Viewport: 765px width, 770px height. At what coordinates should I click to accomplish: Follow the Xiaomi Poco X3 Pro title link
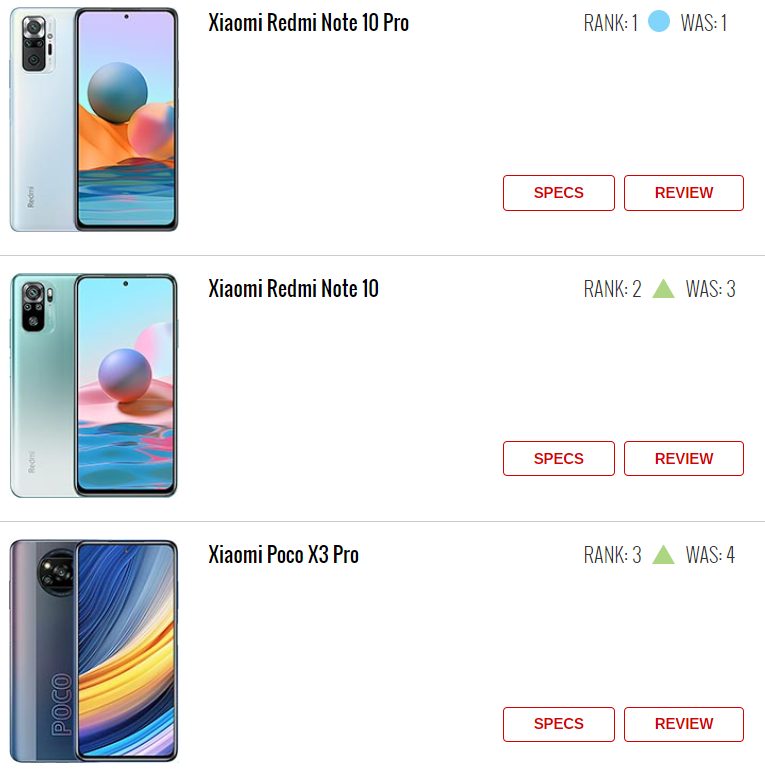coord(283,554)
